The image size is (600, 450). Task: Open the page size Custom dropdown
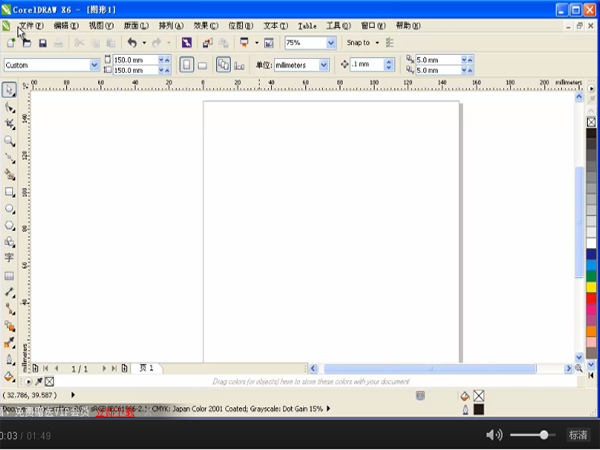pyautogui.click(x=94, y=65)
